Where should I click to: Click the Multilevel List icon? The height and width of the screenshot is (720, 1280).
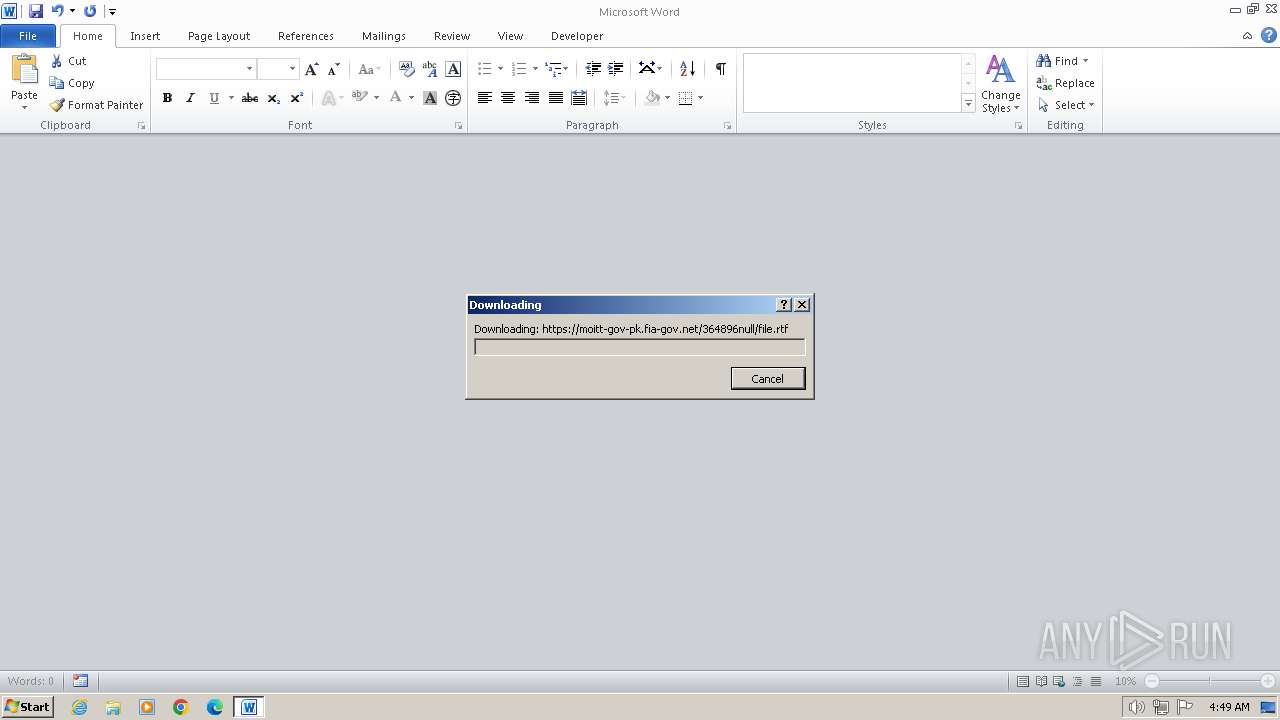click(x=553, y=69)
